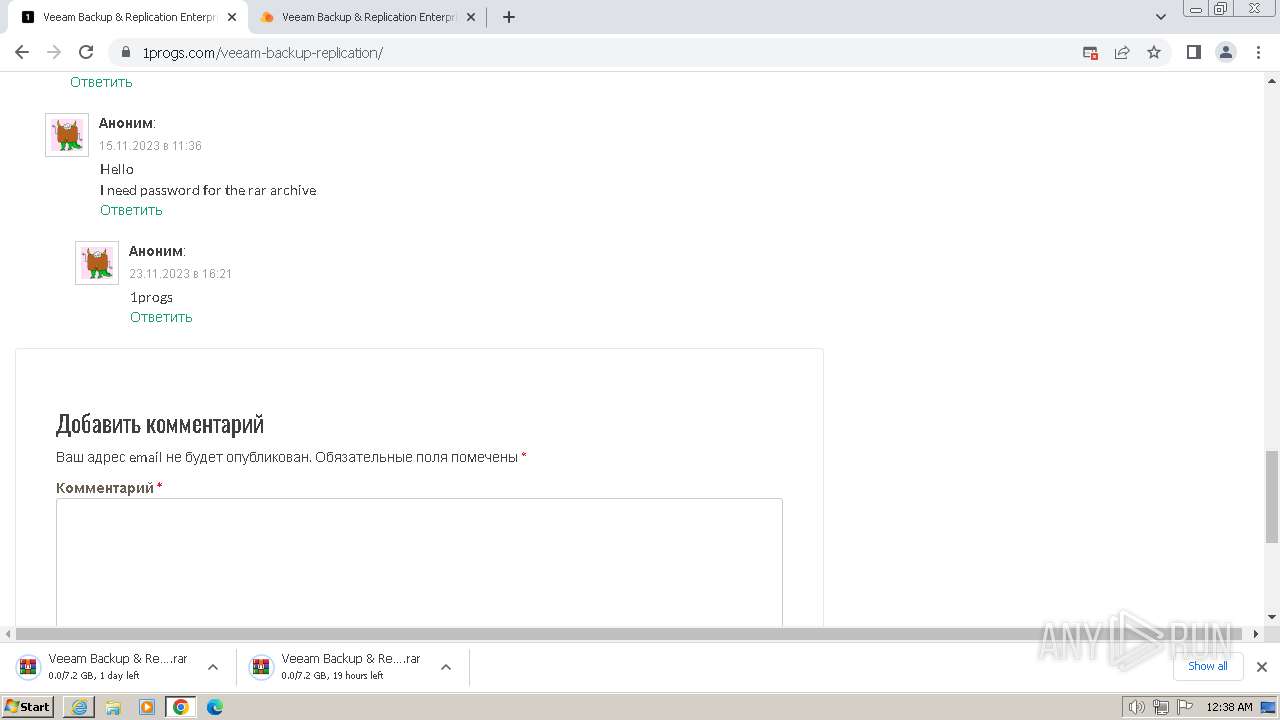Open the Windows Start menu
Screen dimensions: 1280x720
(28, 706)
